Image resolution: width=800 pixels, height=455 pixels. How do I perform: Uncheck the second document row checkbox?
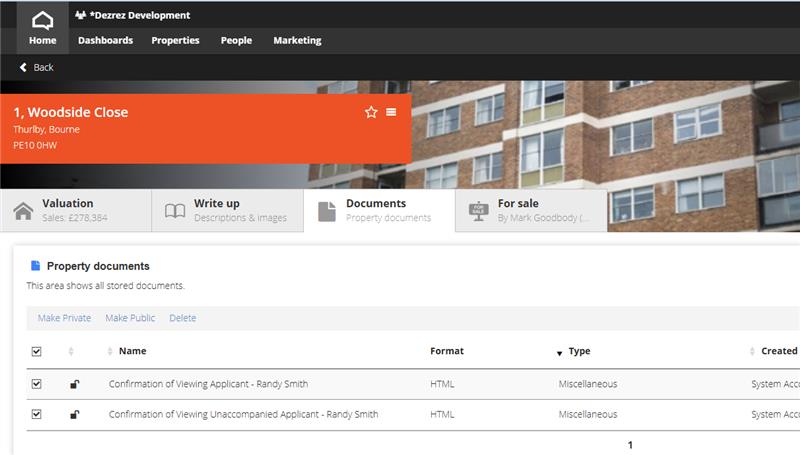37,414
